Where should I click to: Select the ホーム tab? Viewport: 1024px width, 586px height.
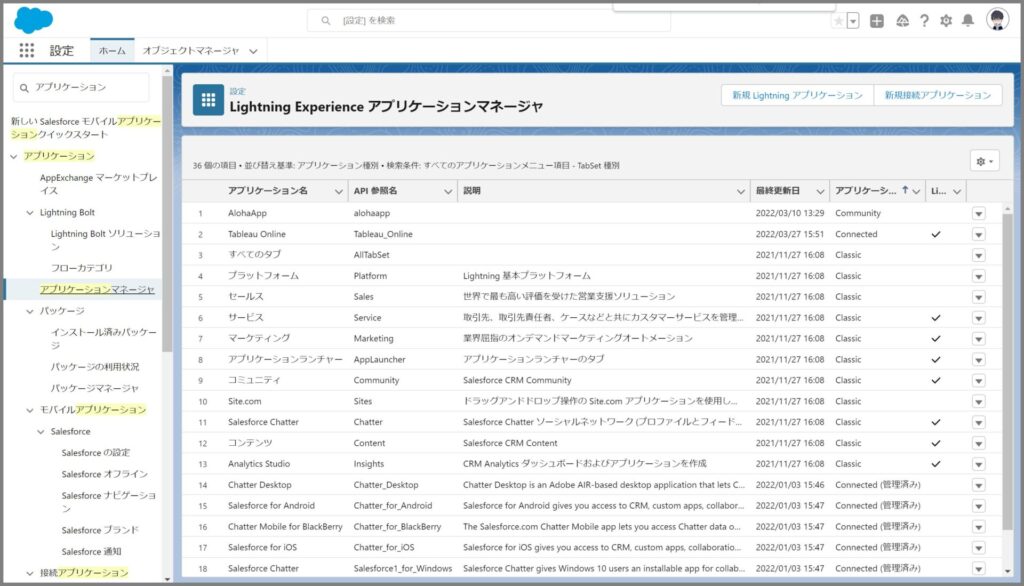[x=112, y=47]
